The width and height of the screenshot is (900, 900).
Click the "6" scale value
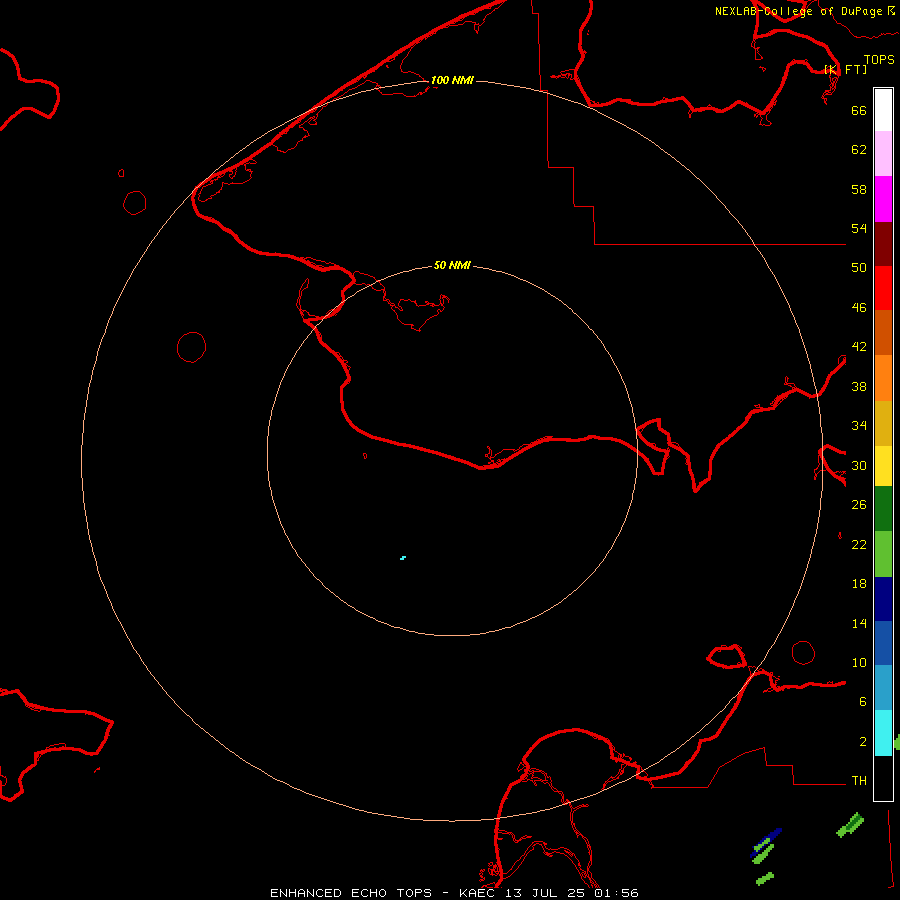862,702
